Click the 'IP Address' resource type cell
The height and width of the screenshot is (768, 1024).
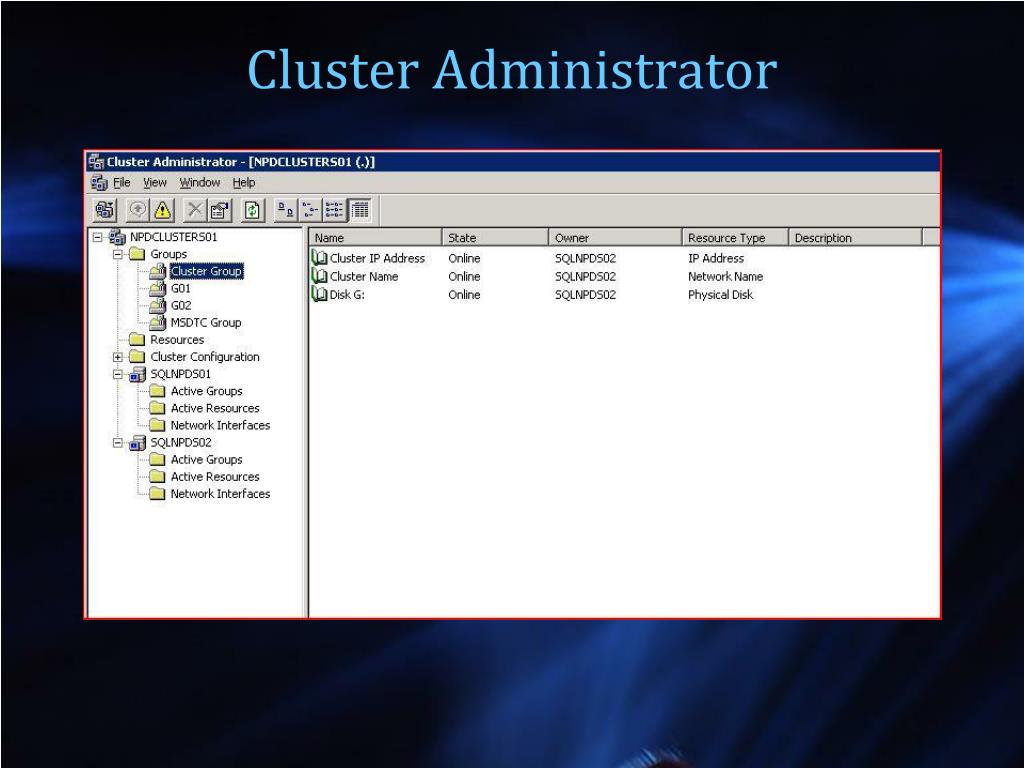[716, 259]
